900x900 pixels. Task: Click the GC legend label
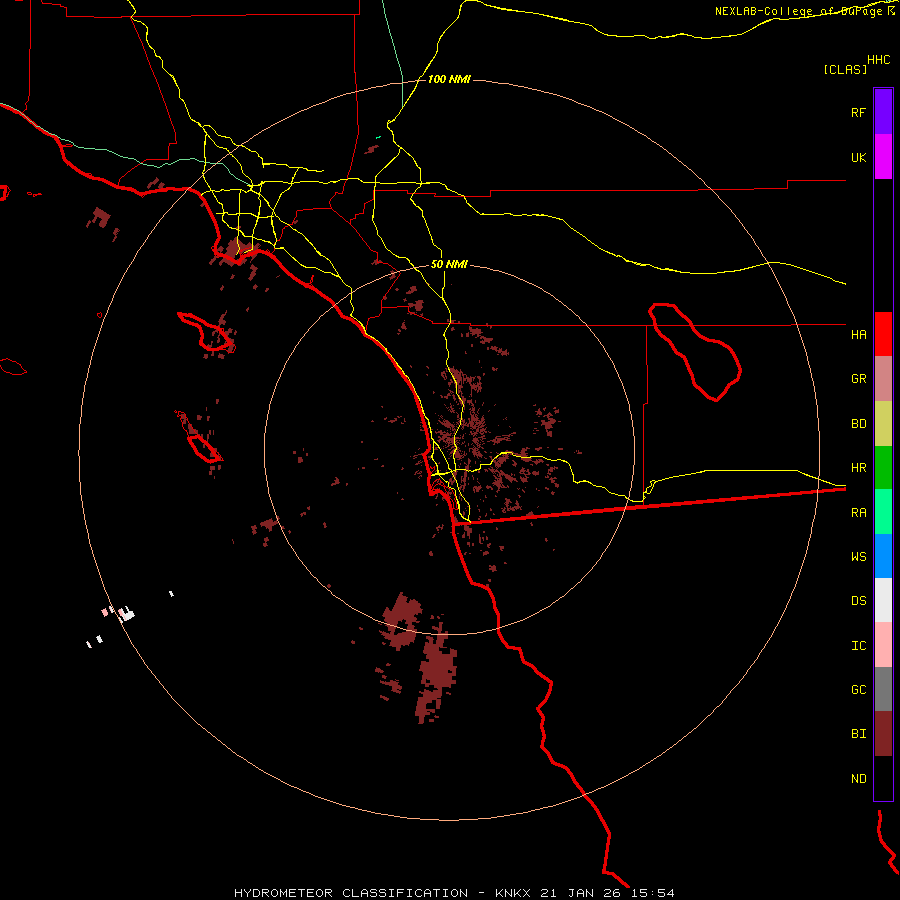pos(859,690)
